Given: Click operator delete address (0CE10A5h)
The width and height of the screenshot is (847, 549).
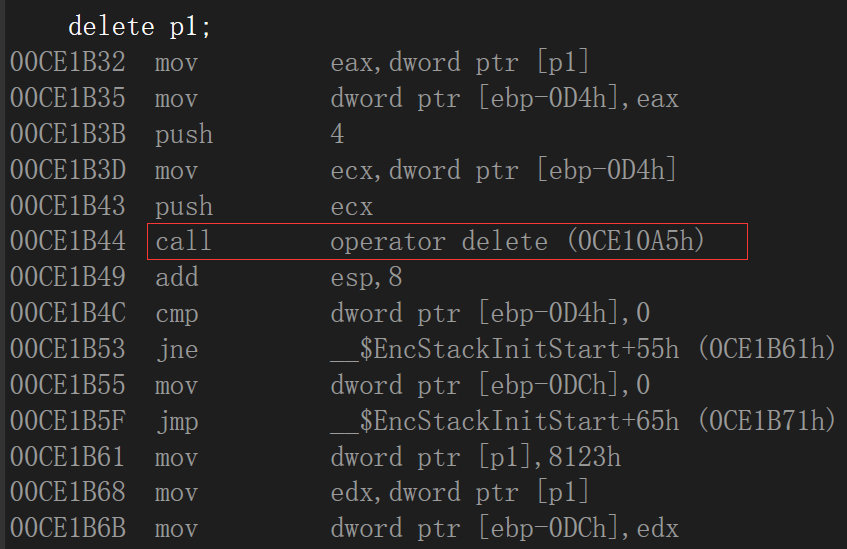Looking at the screenshot, I should pos(636,241).
